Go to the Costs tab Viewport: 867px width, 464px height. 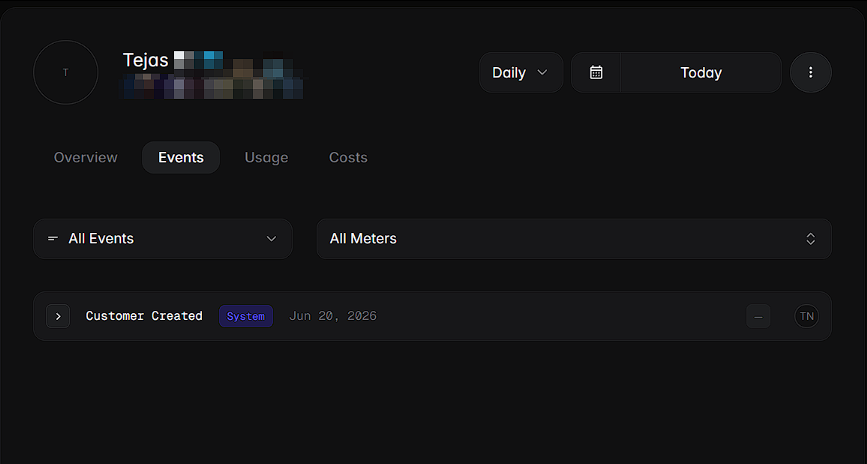(x=348, y=158)
